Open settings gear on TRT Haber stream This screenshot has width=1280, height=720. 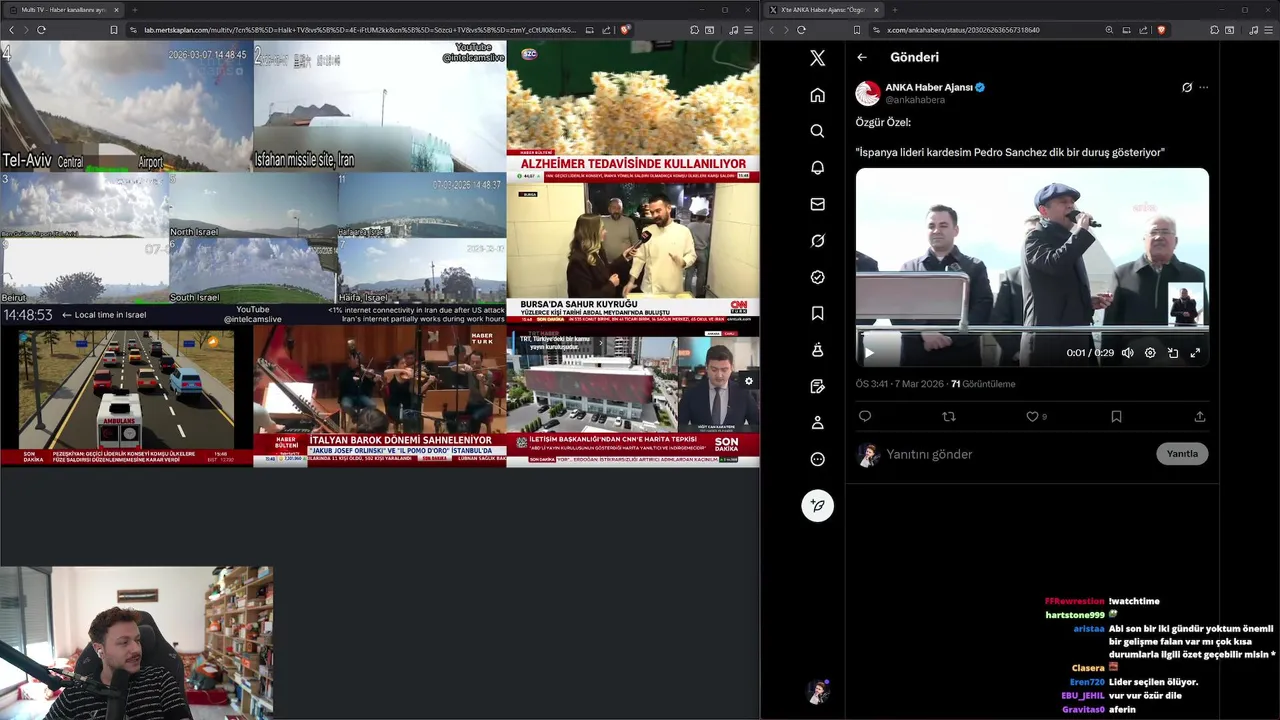(x=749, y=381)
